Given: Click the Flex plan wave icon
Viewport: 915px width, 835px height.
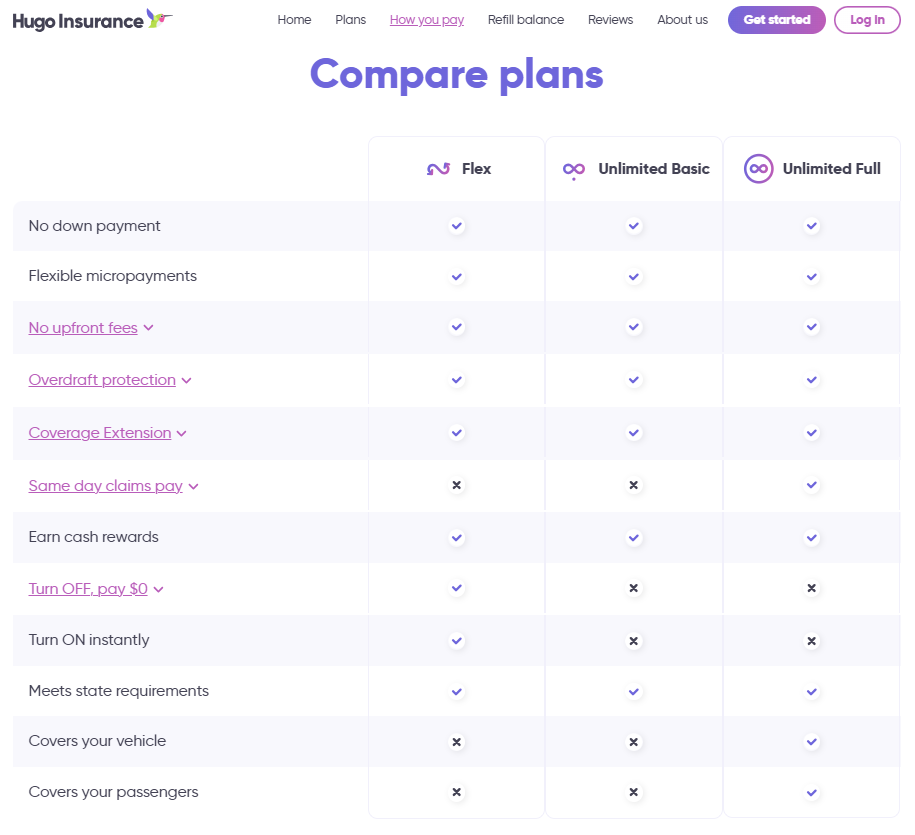Looking at the screenshot, I should (x=438, y=169).
